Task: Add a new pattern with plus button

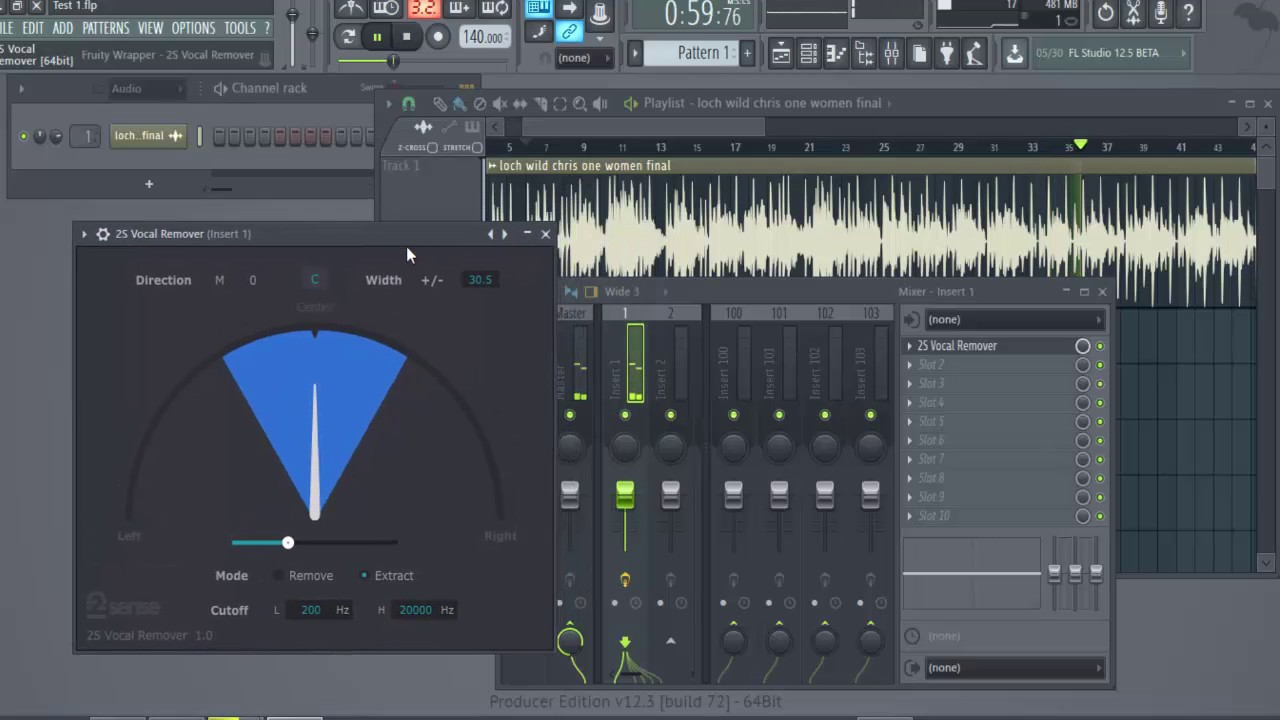Action: [747, 53]
